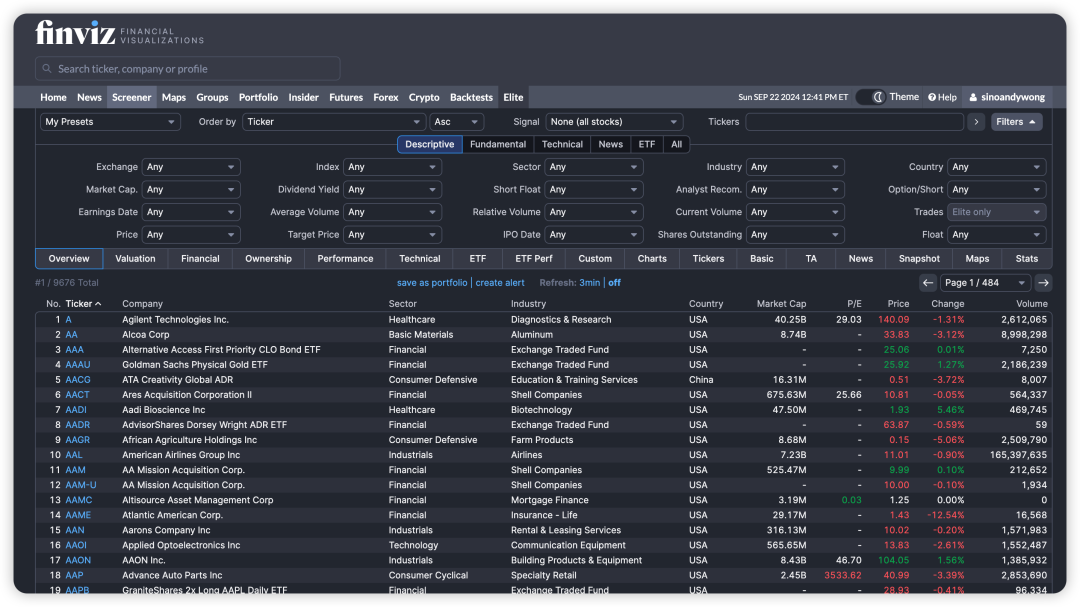Open ticker AAL link
Screen dimensions: 1080x607
tap(74, 455)
